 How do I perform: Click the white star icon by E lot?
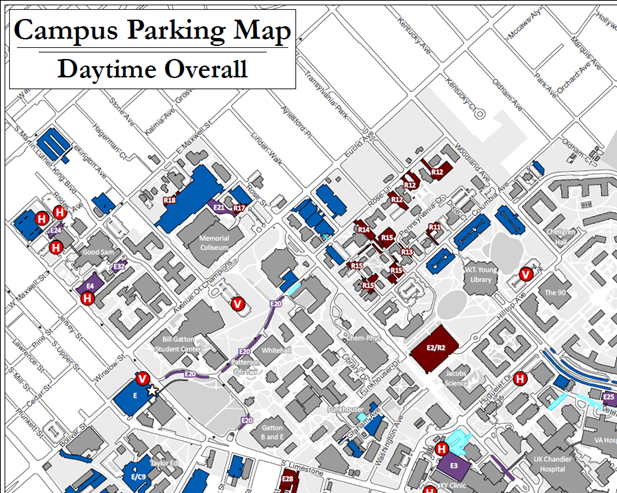click(x=152, y=390)
